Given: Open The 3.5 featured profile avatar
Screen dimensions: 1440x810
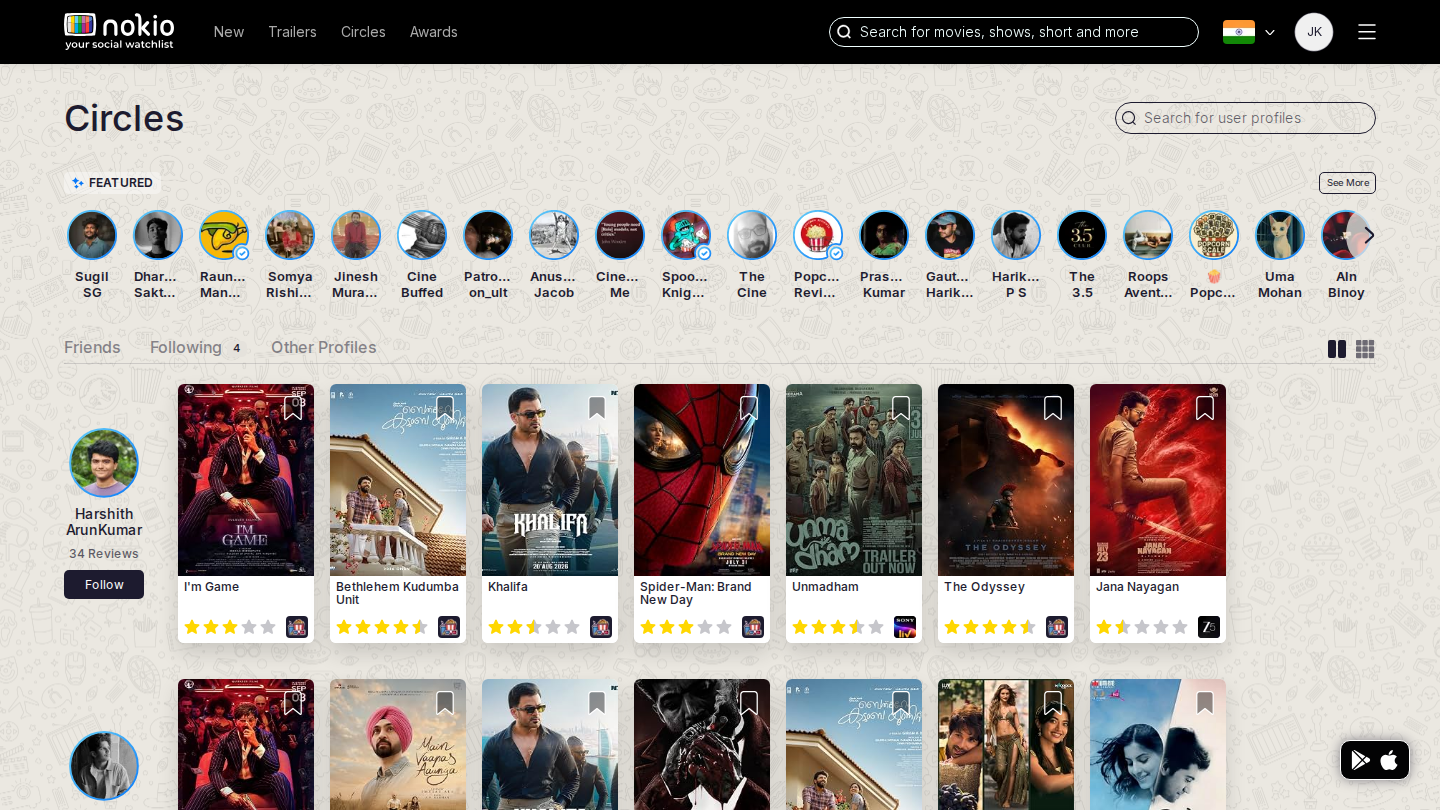Looking at the screenshot, I should pos(1082,235).
